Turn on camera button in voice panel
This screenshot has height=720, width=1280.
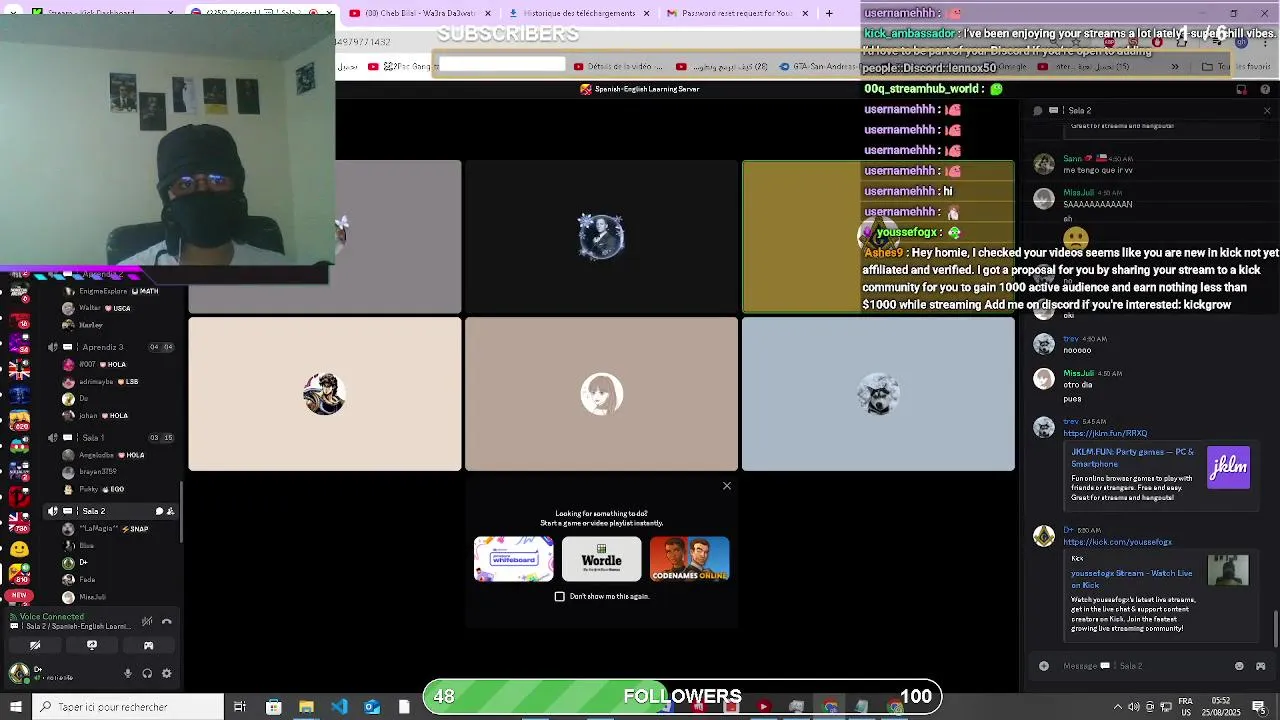click(35, 646)
